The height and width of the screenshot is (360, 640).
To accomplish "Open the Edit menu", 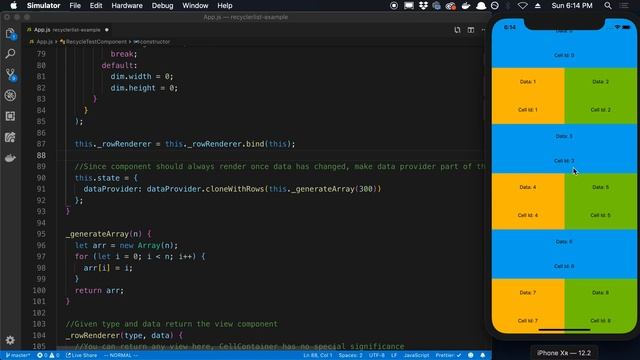I will 96,6.
